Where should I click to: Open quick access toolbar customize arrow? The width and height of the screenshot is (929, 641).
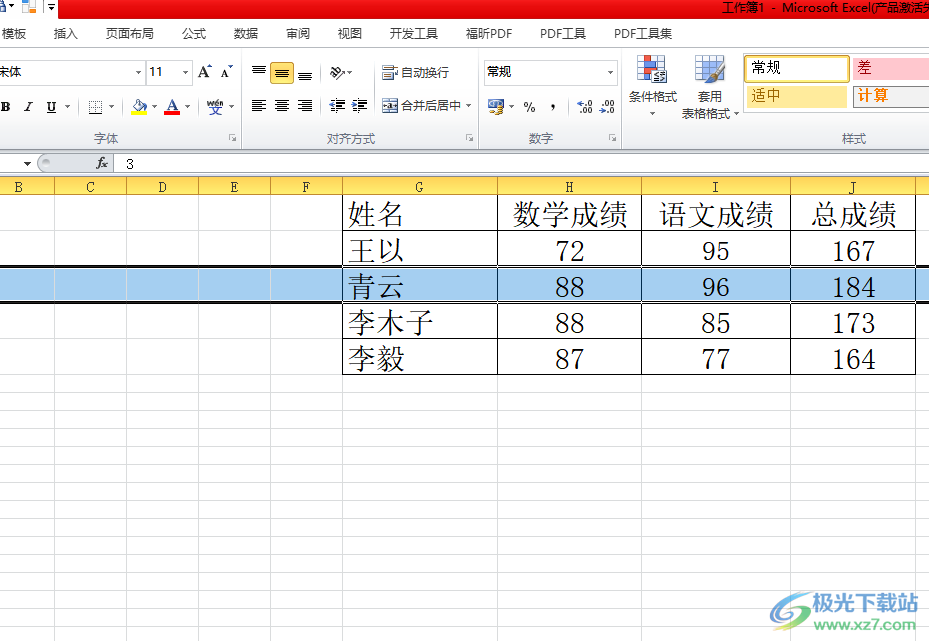[52, 7]
